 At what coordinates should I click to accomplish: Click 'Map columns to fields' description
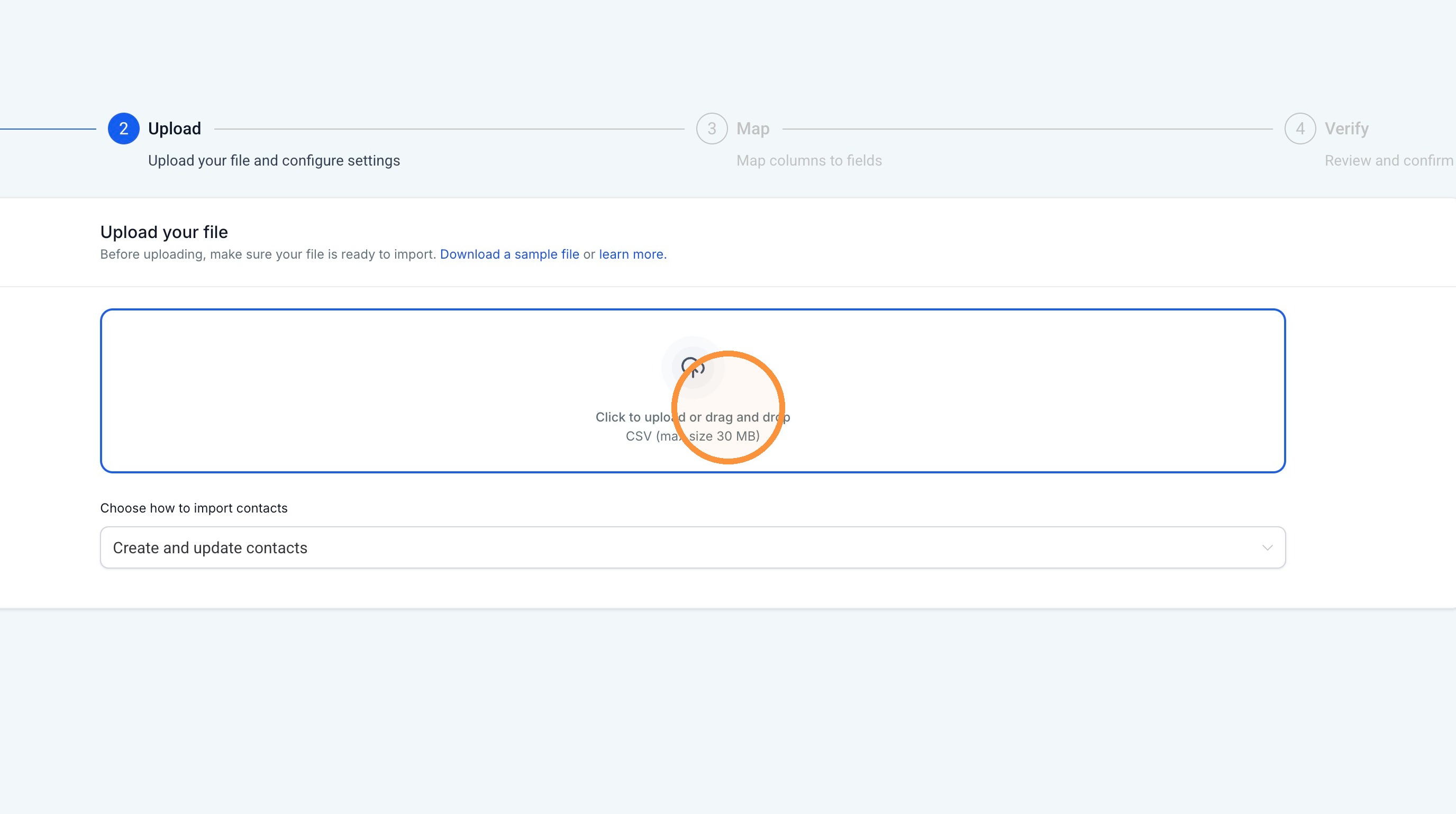pyautogui.click(x=809, y=160)
